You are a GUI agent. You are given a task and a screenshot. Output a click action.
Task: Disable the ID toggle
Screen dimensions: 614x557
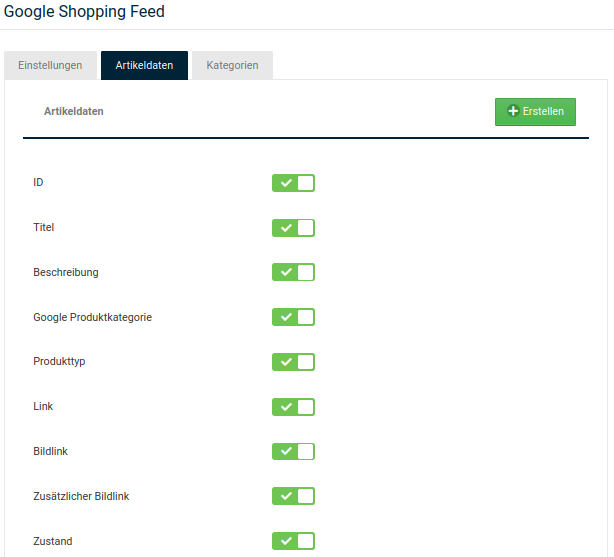tap(293, 183)
